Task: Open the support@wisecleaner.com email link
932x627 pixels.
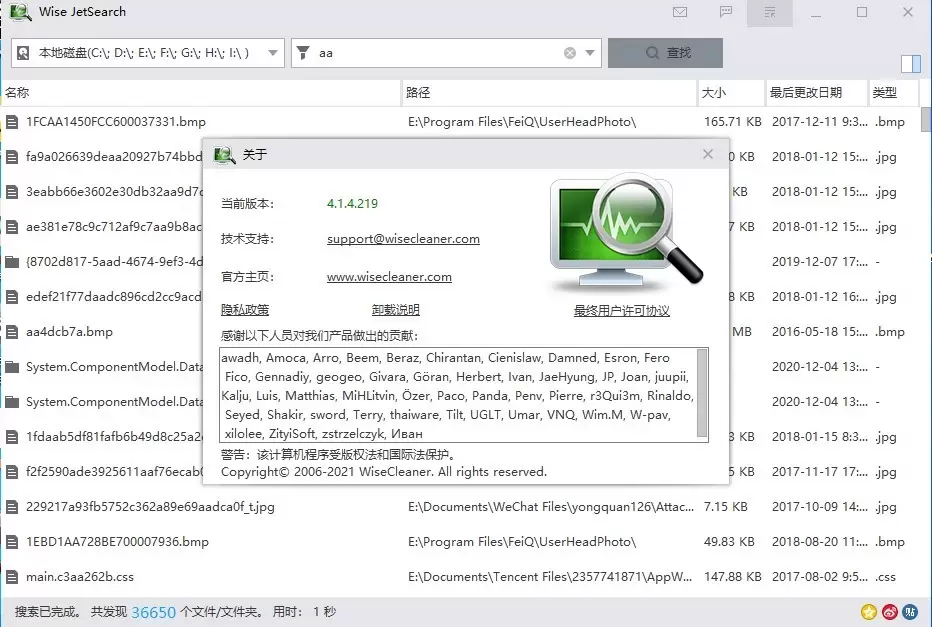Action: coord(403,239)
